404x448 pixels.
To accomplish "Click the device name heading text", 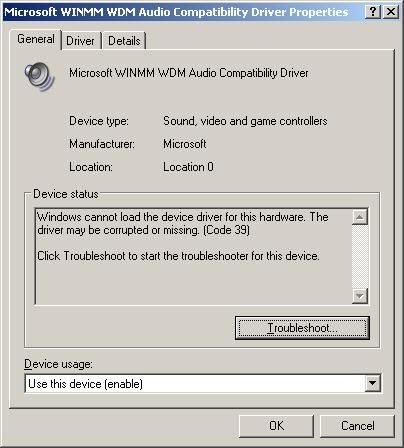I will coord(189,73).
